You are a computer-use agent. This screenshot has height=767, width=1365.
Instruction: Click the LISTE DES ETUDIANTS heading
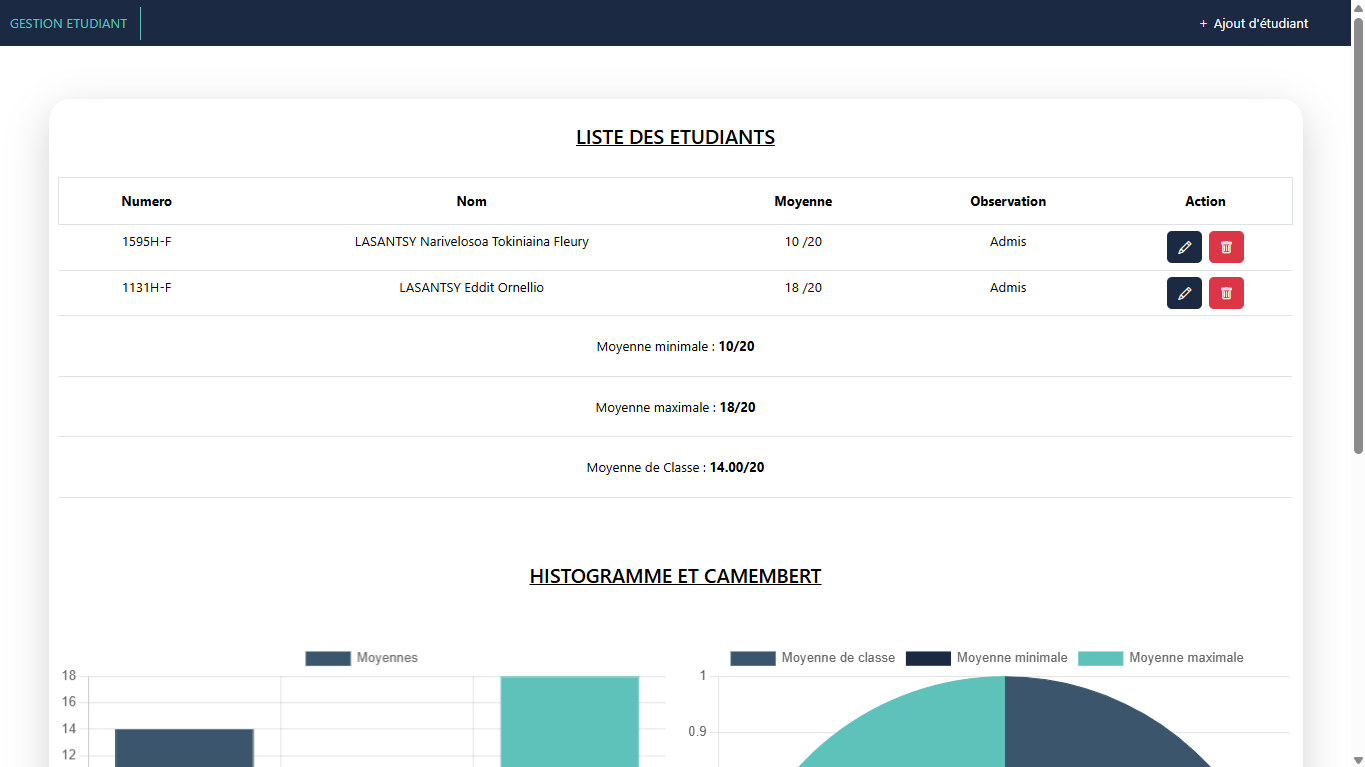coord(675,137)
